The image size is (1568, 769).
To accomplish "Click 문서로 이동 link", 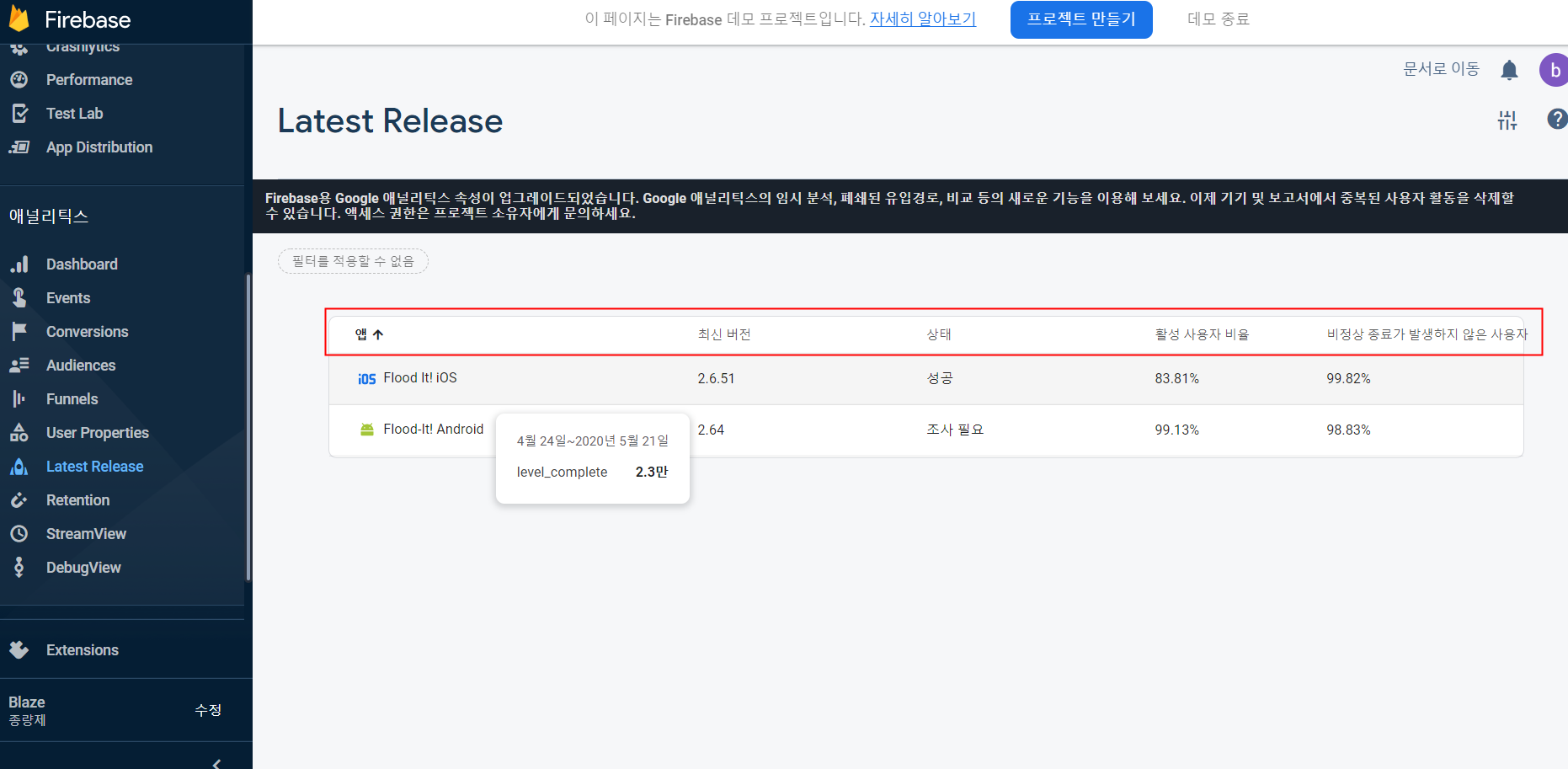I will click(1441, 69).
